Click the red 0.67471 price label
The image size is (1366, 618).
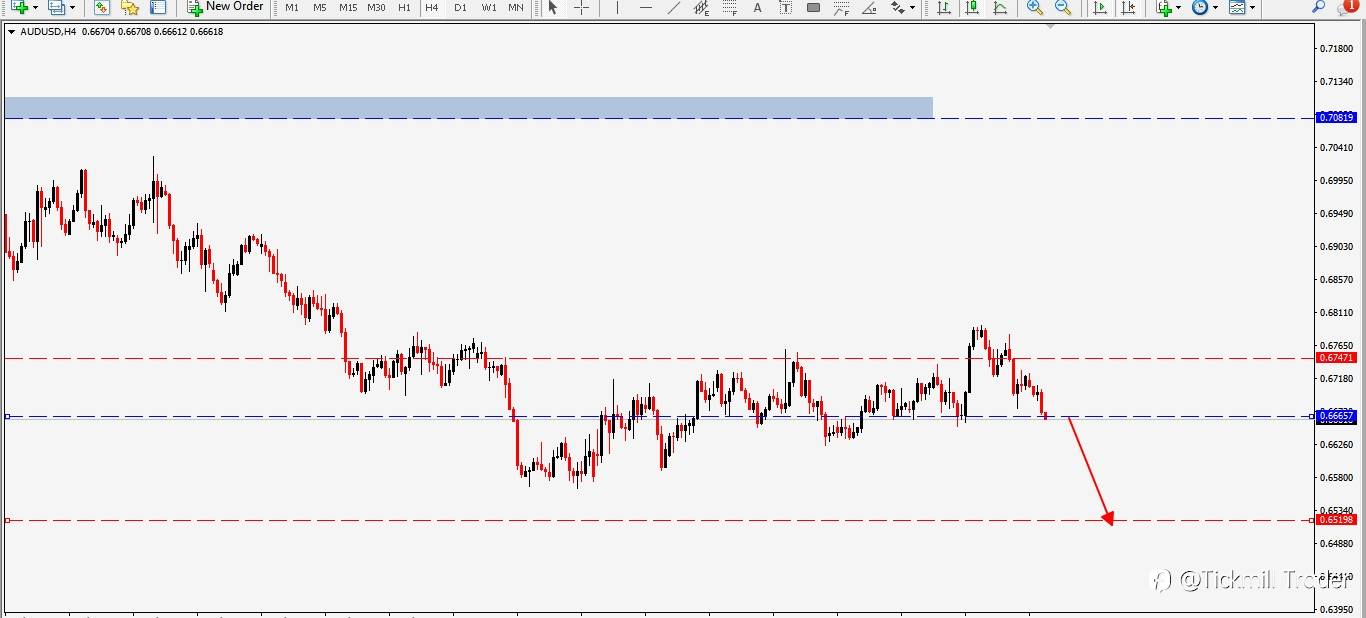(1336, 357)
